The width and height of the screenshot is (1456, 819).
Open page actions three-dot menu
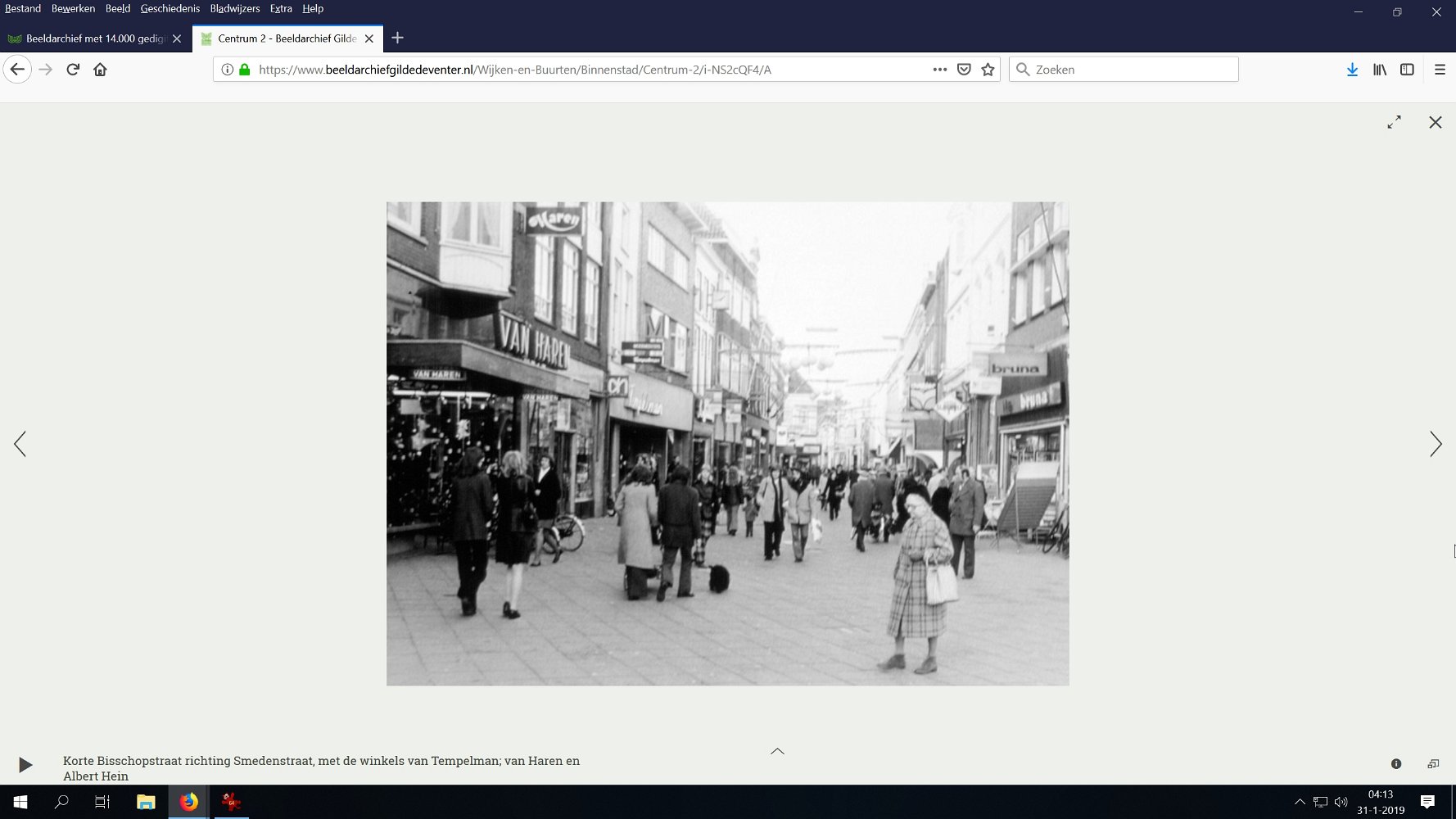(940, 70)
